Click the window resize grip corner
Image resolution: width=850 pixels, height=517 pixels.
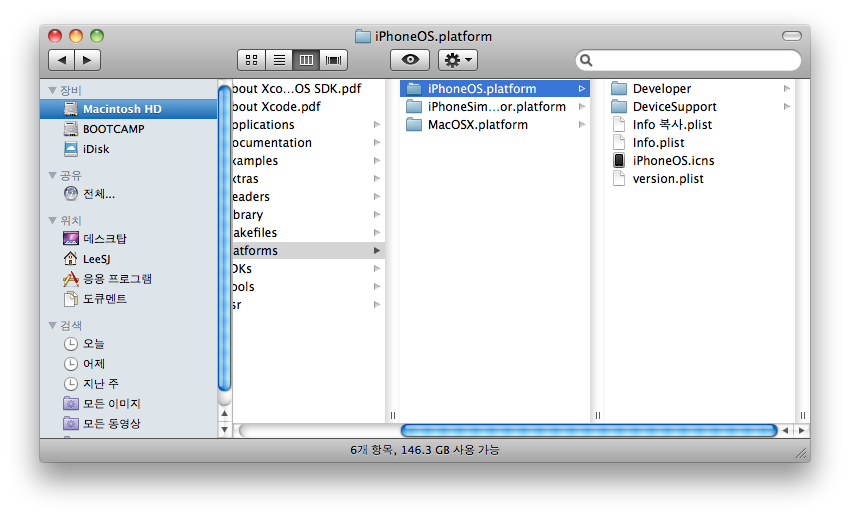802,454
